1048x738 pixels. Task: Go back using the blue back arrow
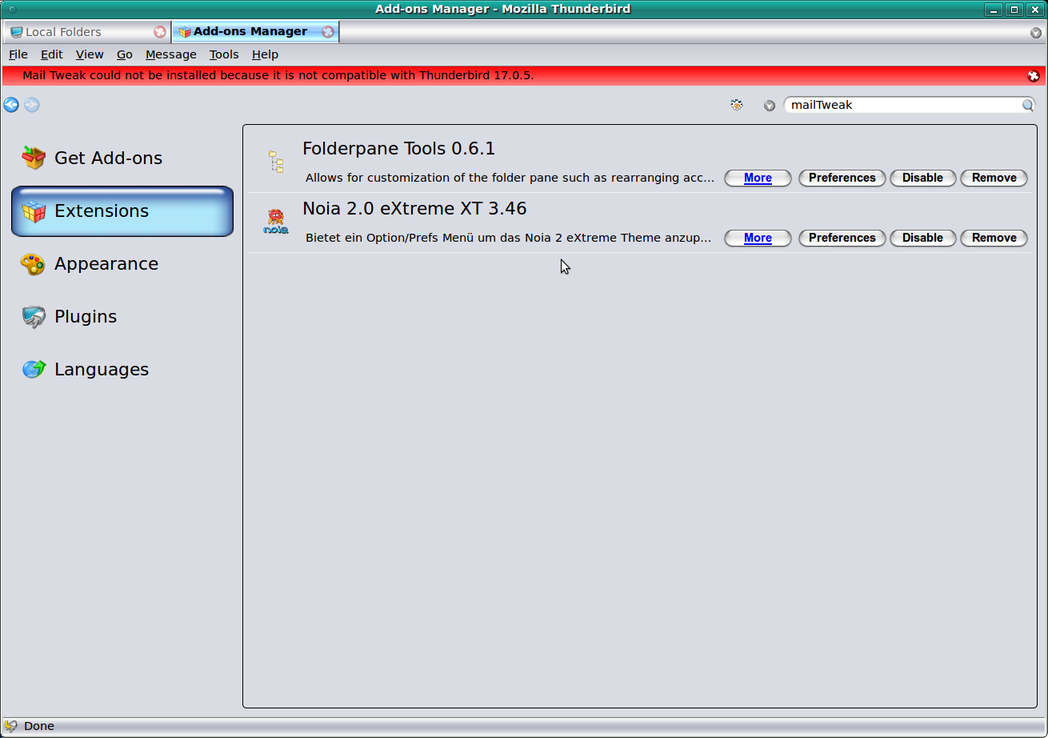coord(11,105)
